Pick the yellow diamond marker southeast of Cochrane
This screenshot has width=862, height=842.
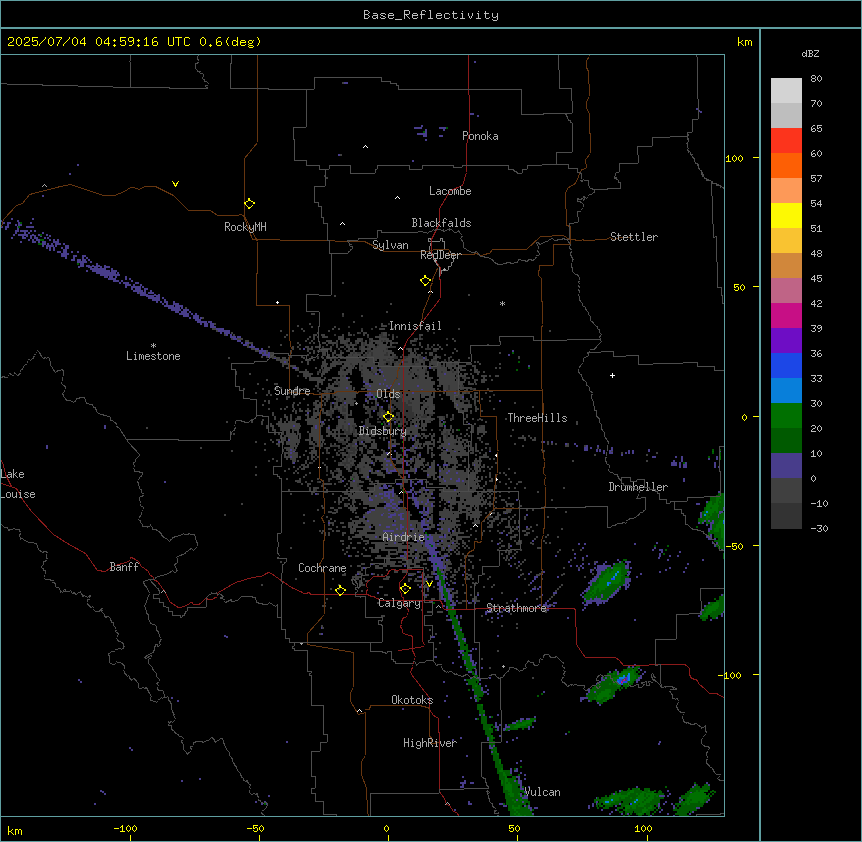pyautogui.click(x=340, y=590)
